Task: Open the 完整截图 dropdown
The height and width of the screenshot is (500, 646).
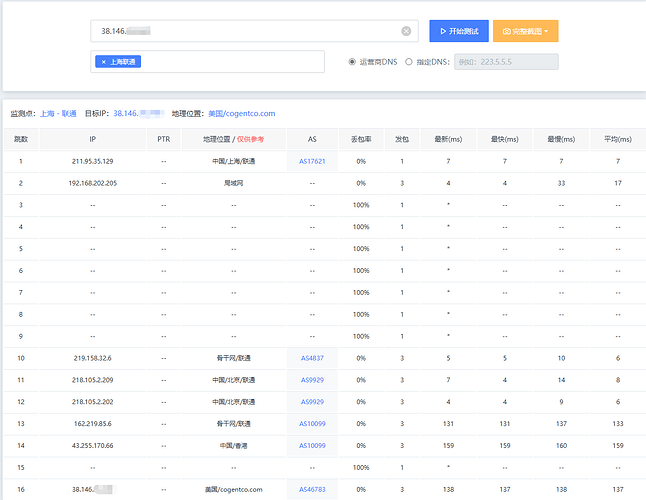Action: [x=525, y=31]
